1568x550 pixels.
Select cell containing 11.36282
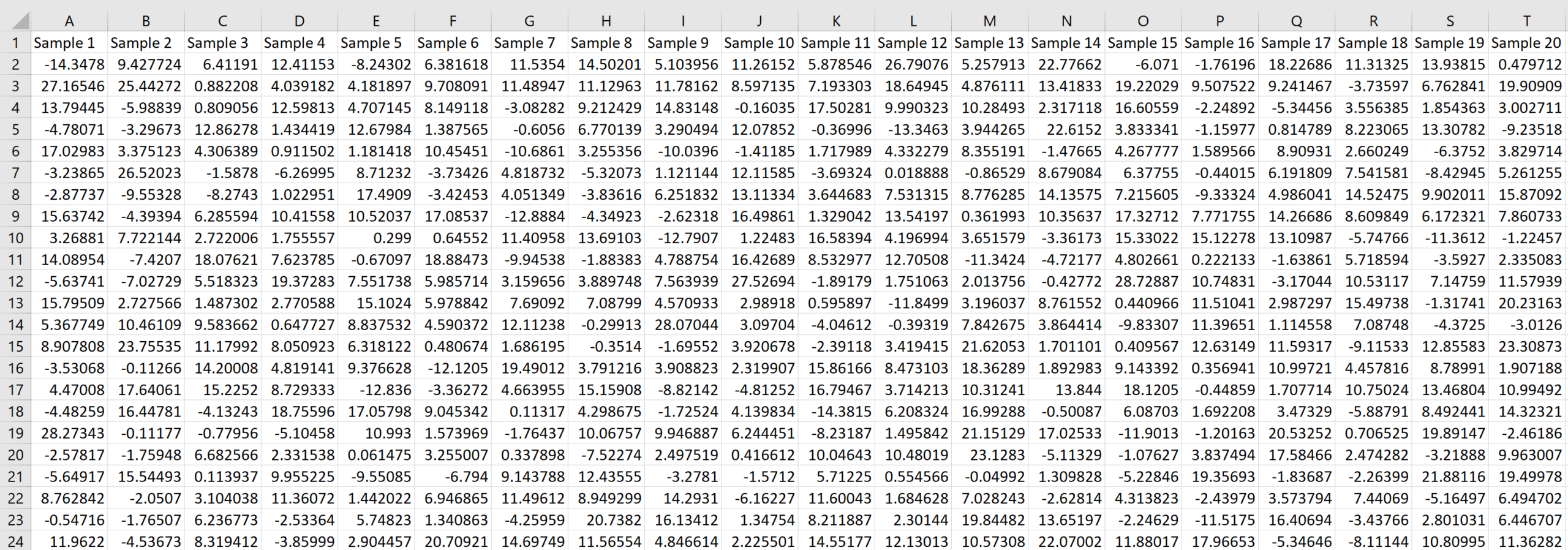1527,542
